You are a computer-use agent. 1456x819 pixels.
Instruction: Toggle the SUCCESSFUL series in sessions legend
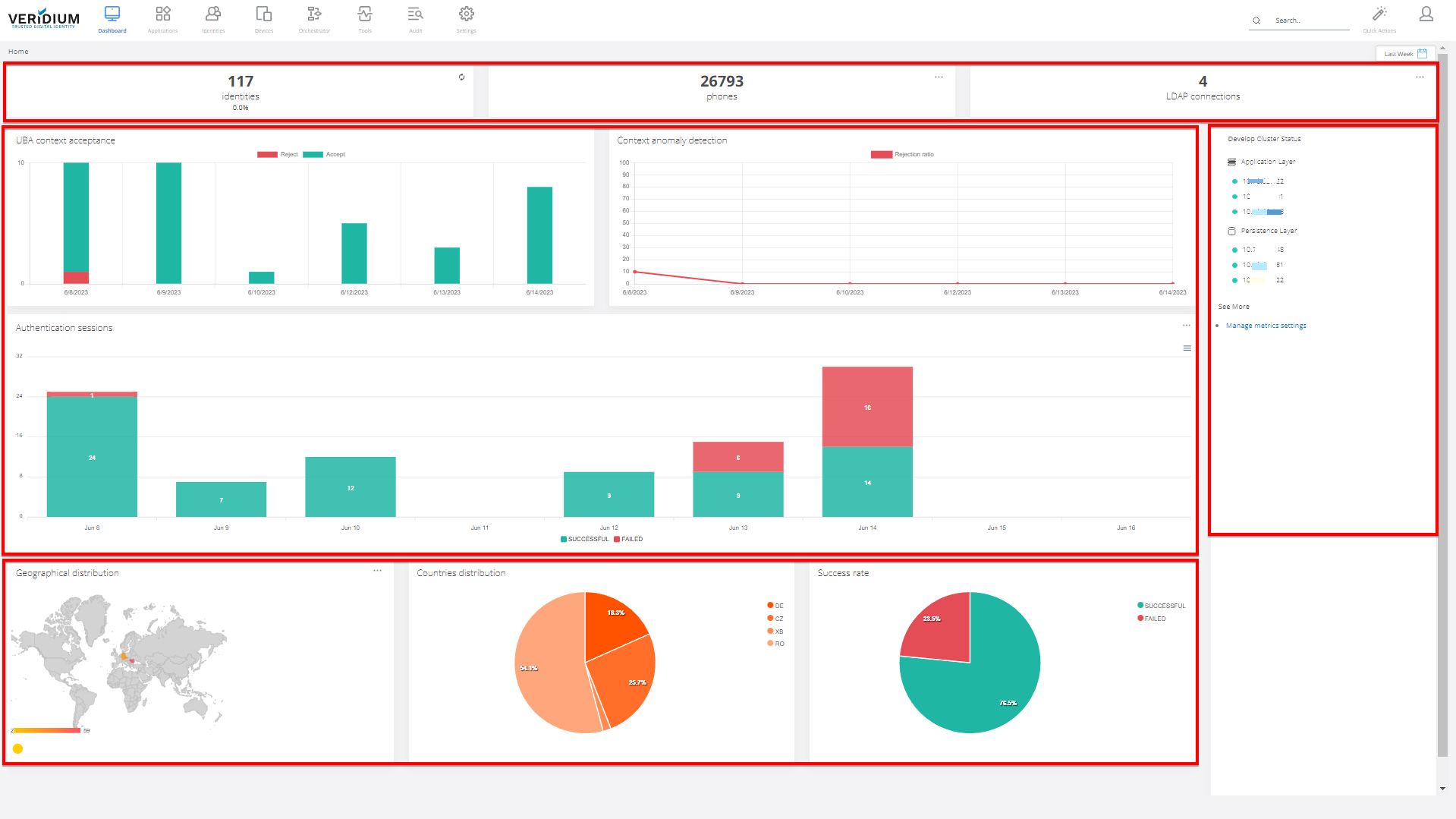point(584,540)
